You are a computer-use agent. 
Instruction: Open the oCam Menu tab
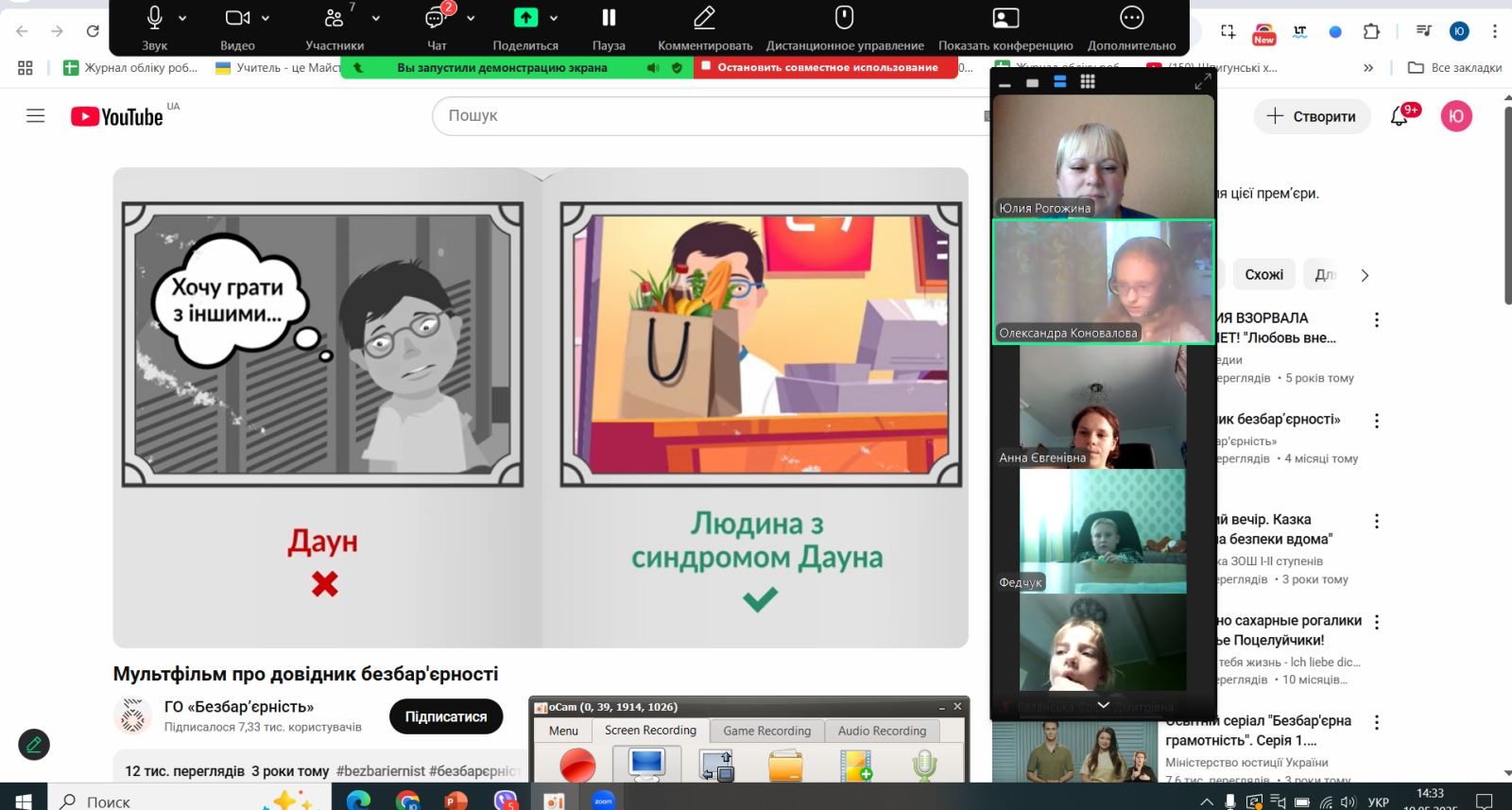click(563, 731)
